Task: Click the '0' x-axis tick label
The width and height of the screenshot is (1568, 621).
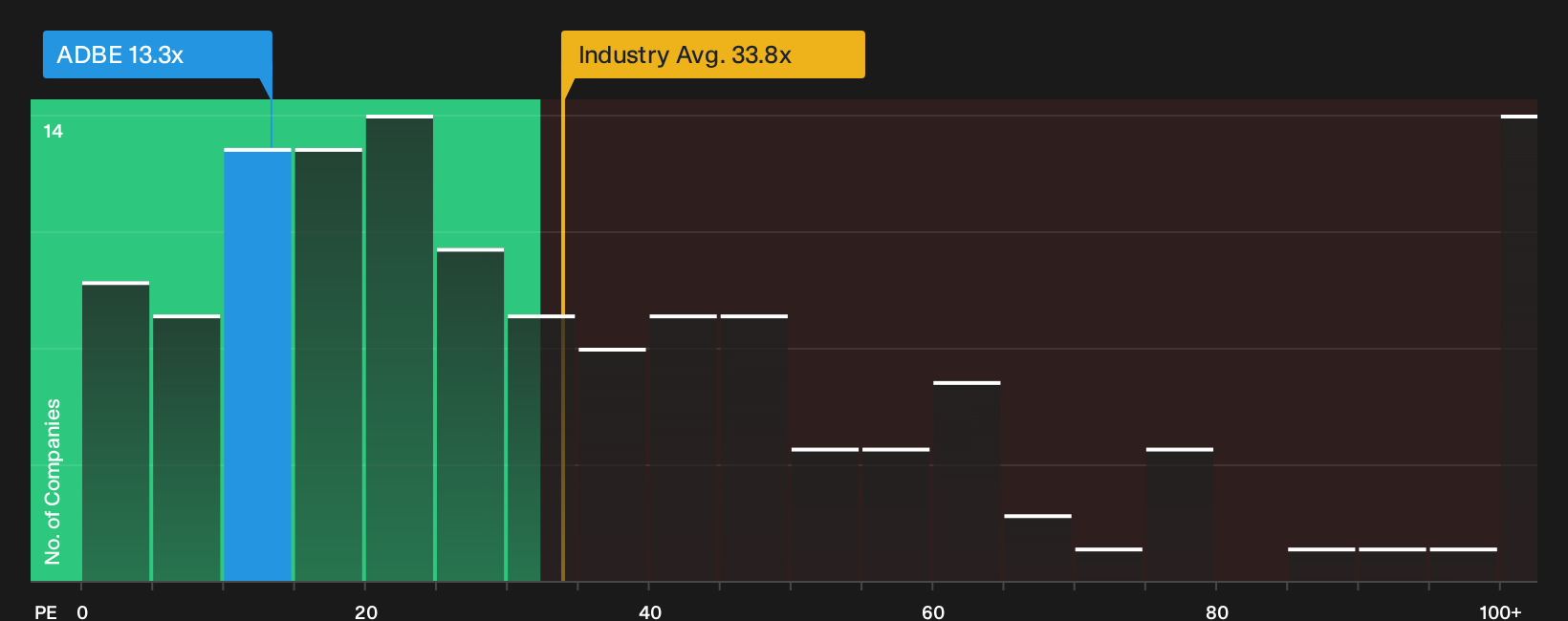Action: click(x=82, y=612)
